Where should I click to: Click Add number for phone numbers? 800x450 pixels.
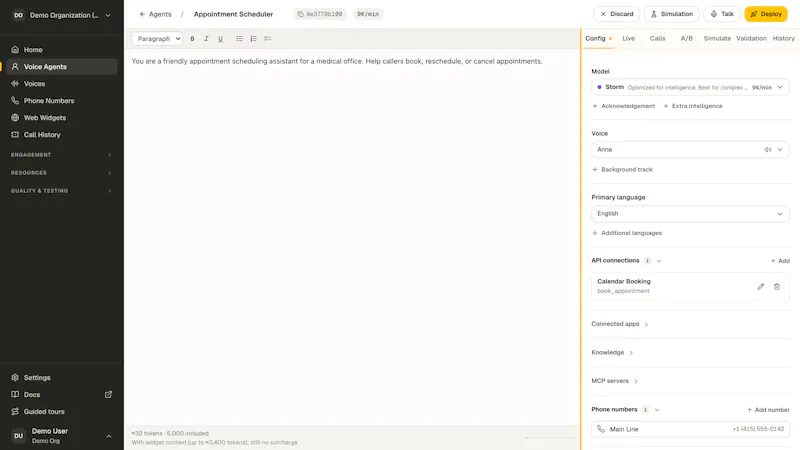pyautogui.click(x=768, y=410)
